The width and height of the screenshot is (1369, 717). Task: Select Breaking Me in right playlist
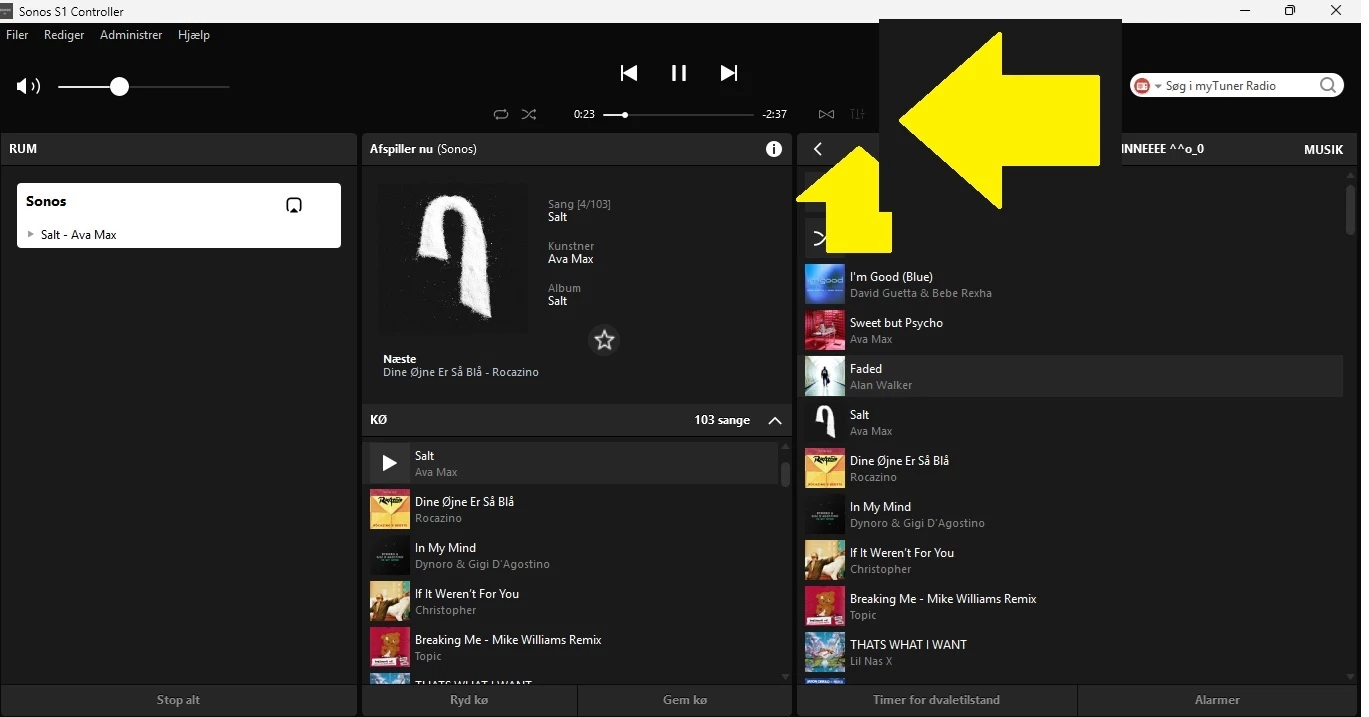[1074, 606]
